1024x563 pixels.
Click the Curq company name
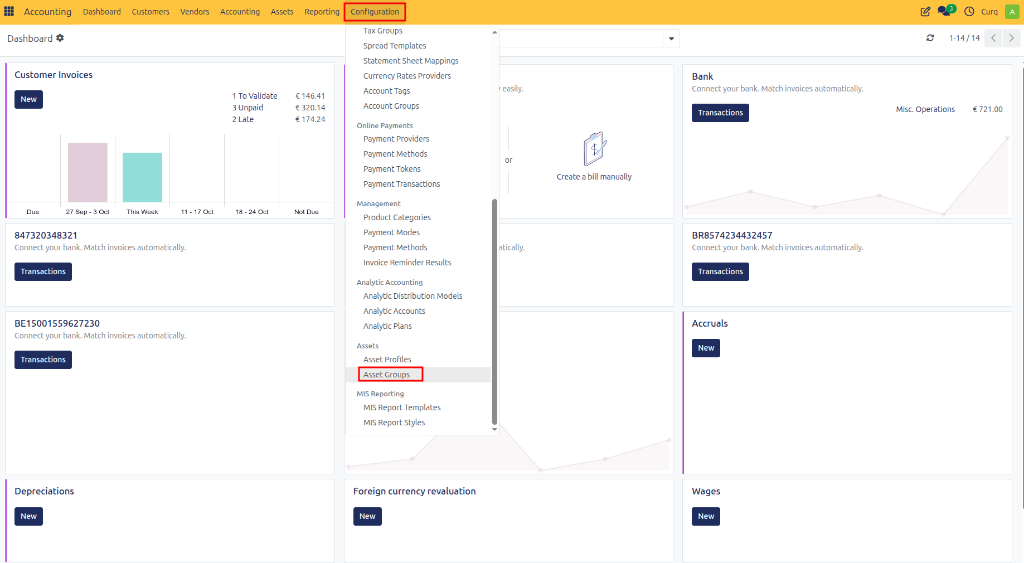pos(989,12)
